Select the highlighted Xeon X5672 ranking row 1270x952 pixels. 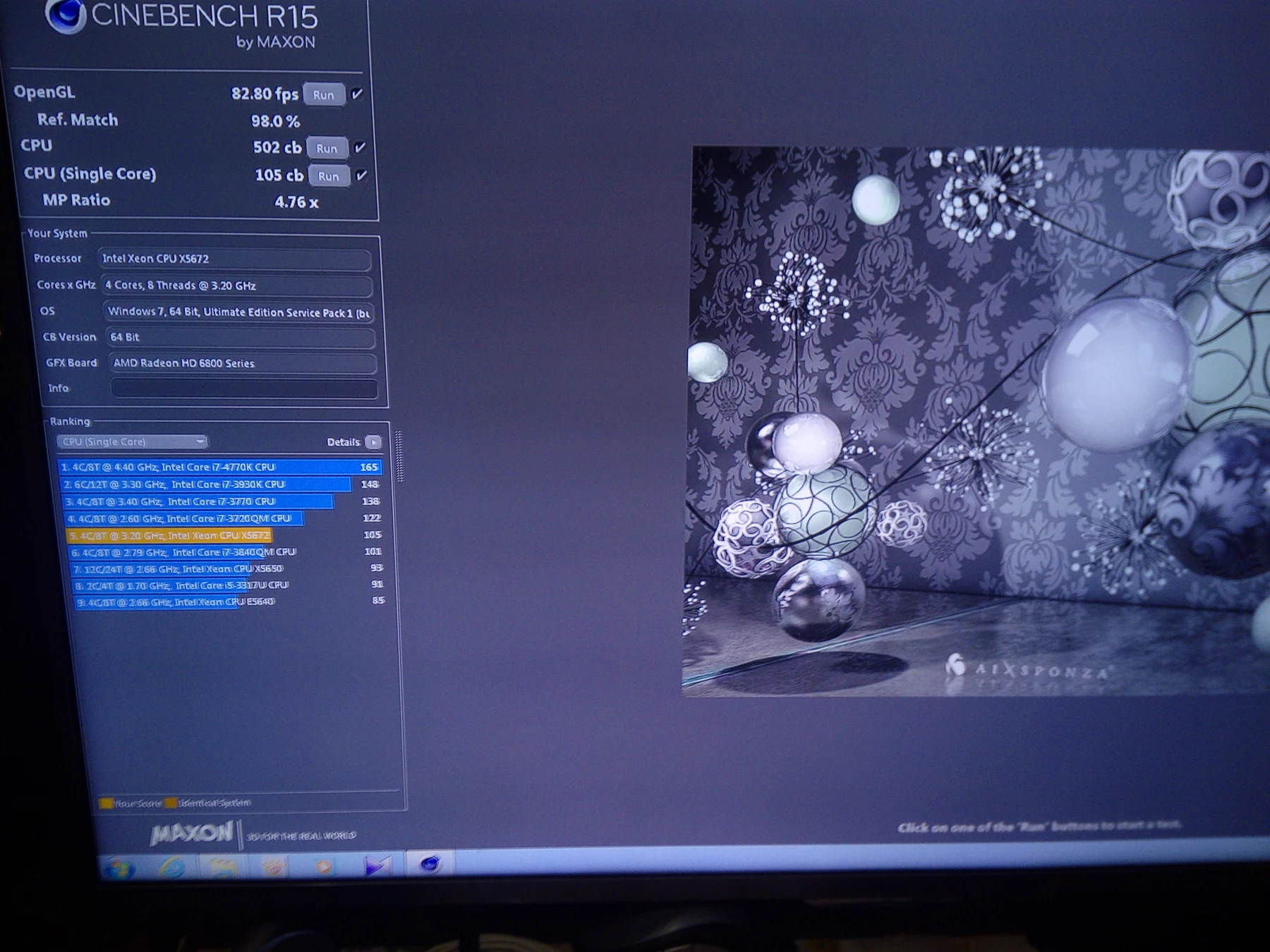point(225,535)
